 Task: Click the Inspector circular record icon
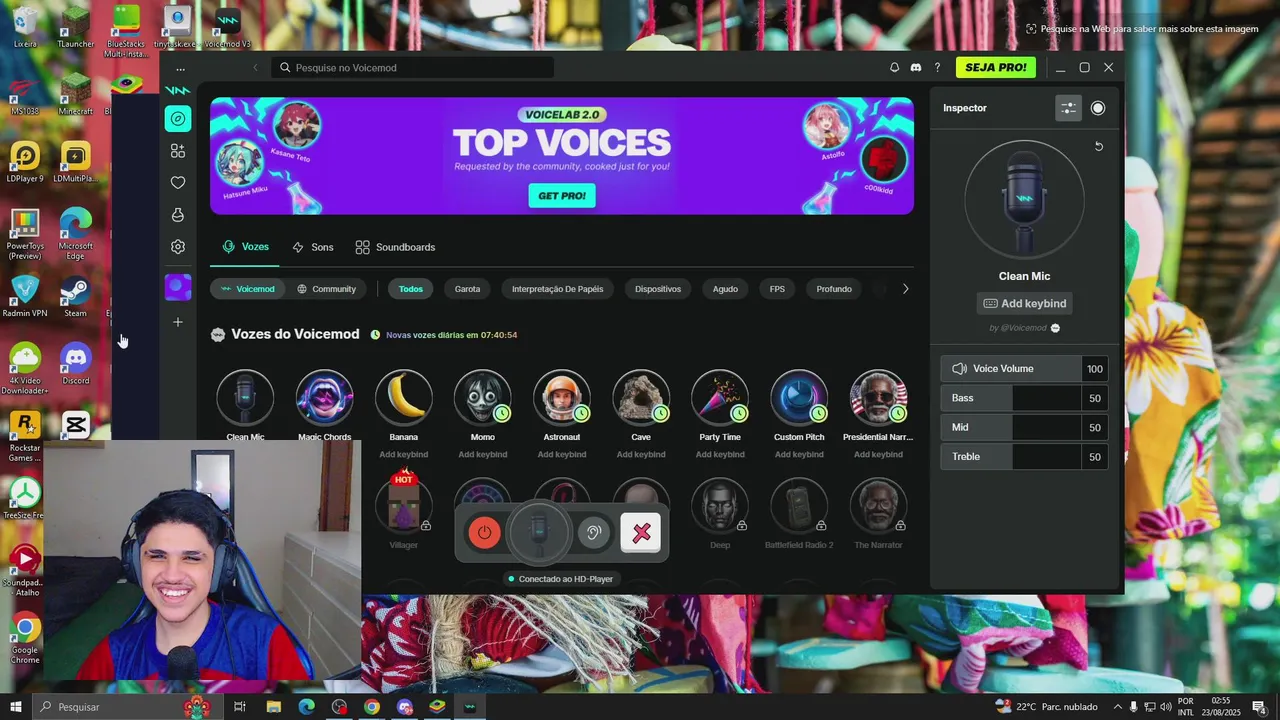click(1098, 108)
